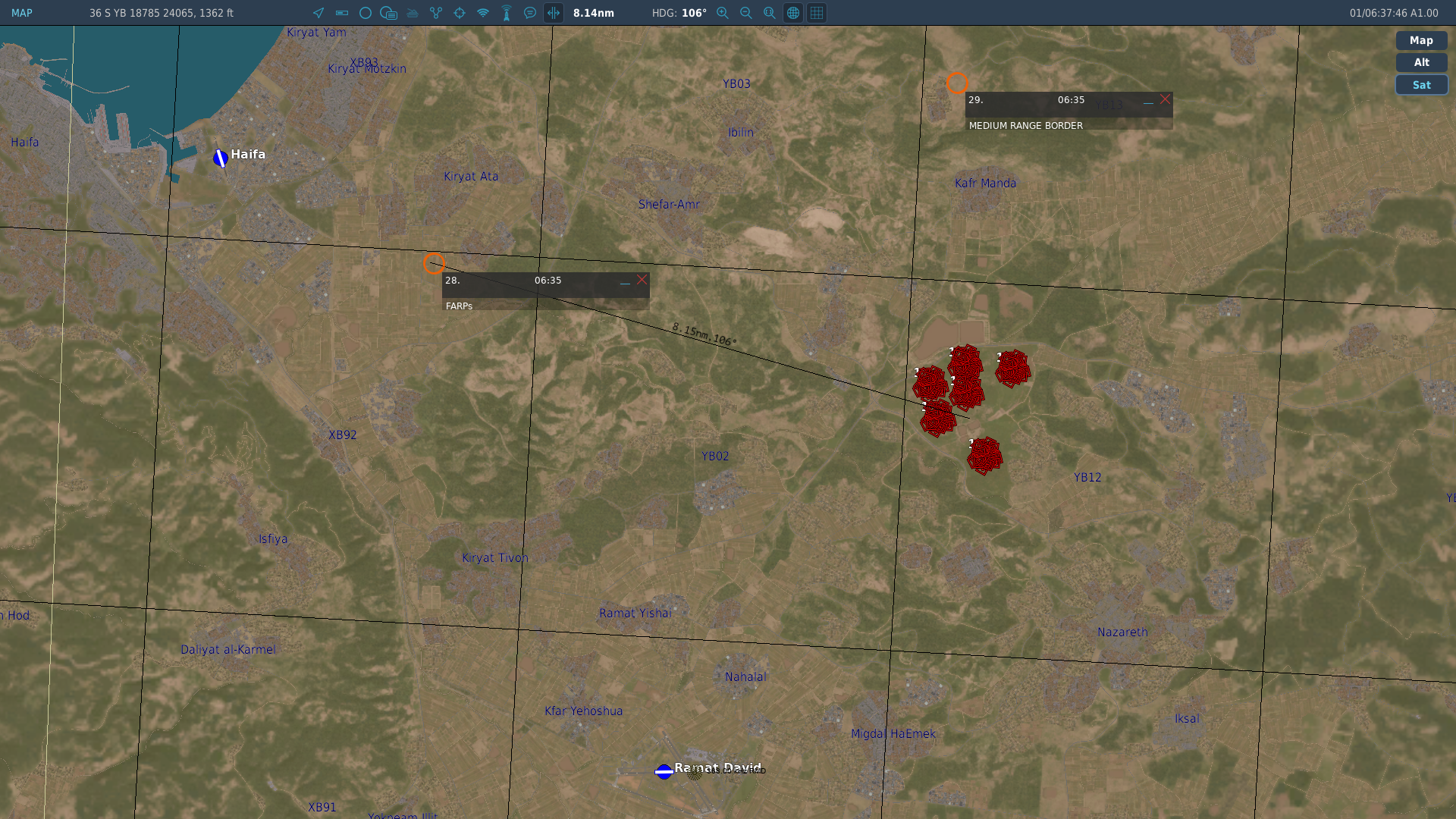1456x819 pixels.
Task: Click the Kiryat Ata town label
Action: pos(471,177)
